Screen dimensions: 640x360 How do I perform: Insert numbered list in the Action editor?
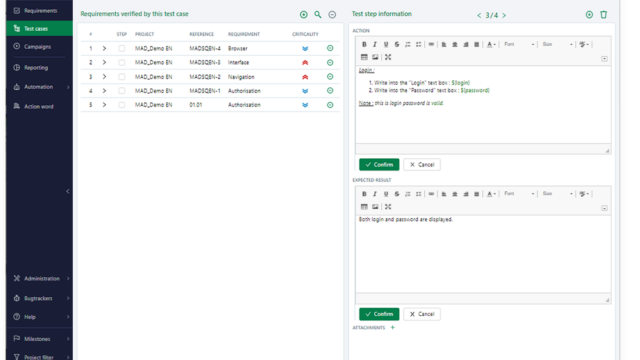(408, 44)
